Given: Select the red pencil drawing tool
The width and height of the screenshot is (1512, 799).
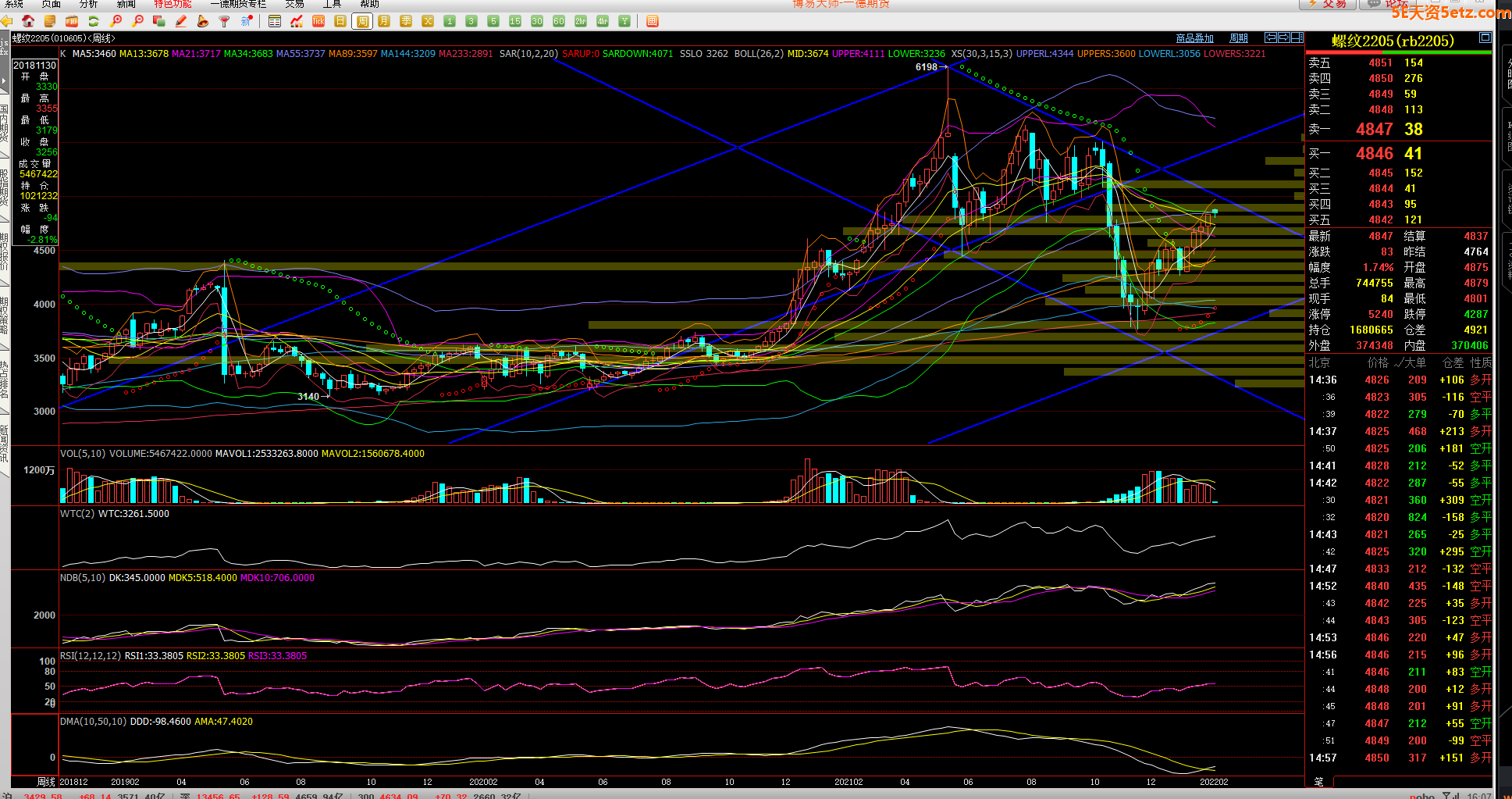Looking at the screenshot, I should pyautogui.click(x=181, y=21).
